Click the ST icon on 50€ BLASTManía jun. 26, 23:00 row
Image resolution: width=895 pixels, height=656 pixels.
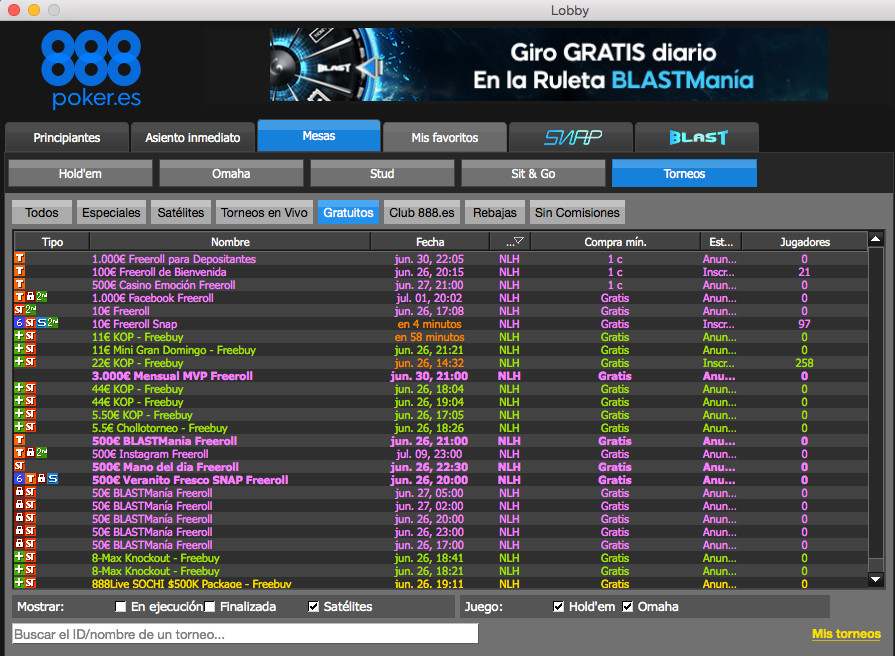tap(30, 531)
